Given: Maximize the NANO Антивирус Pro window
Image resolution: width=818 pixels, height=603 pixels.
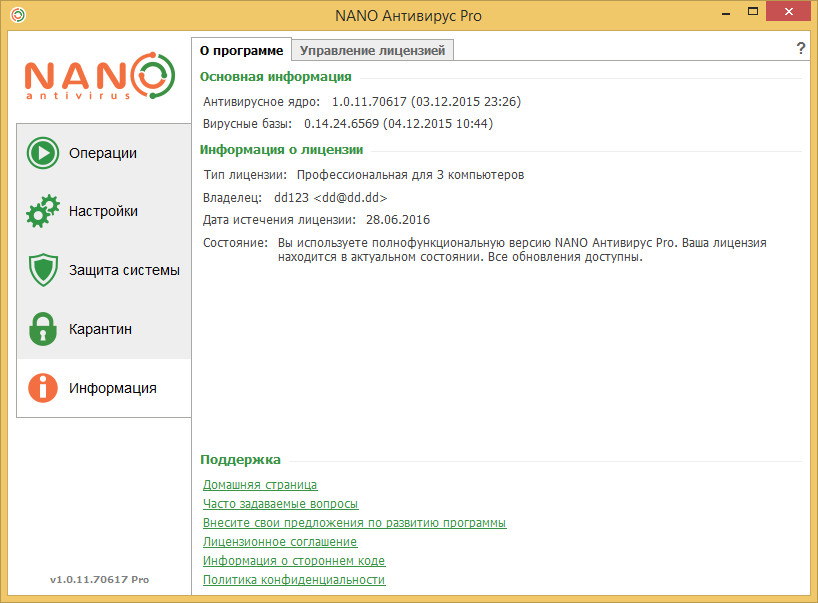Looking at the screenshot, I should point(753,11).
